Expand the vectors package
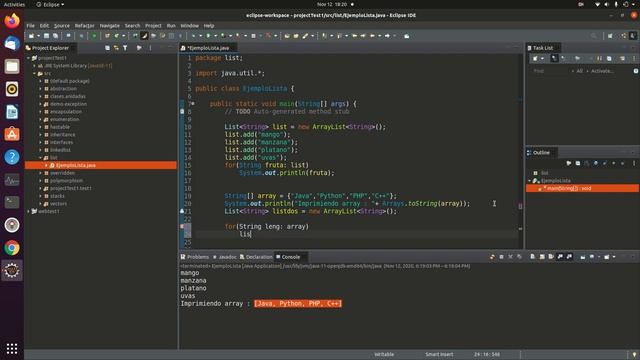This screenshot has width=640, height=360. [41, 204]
